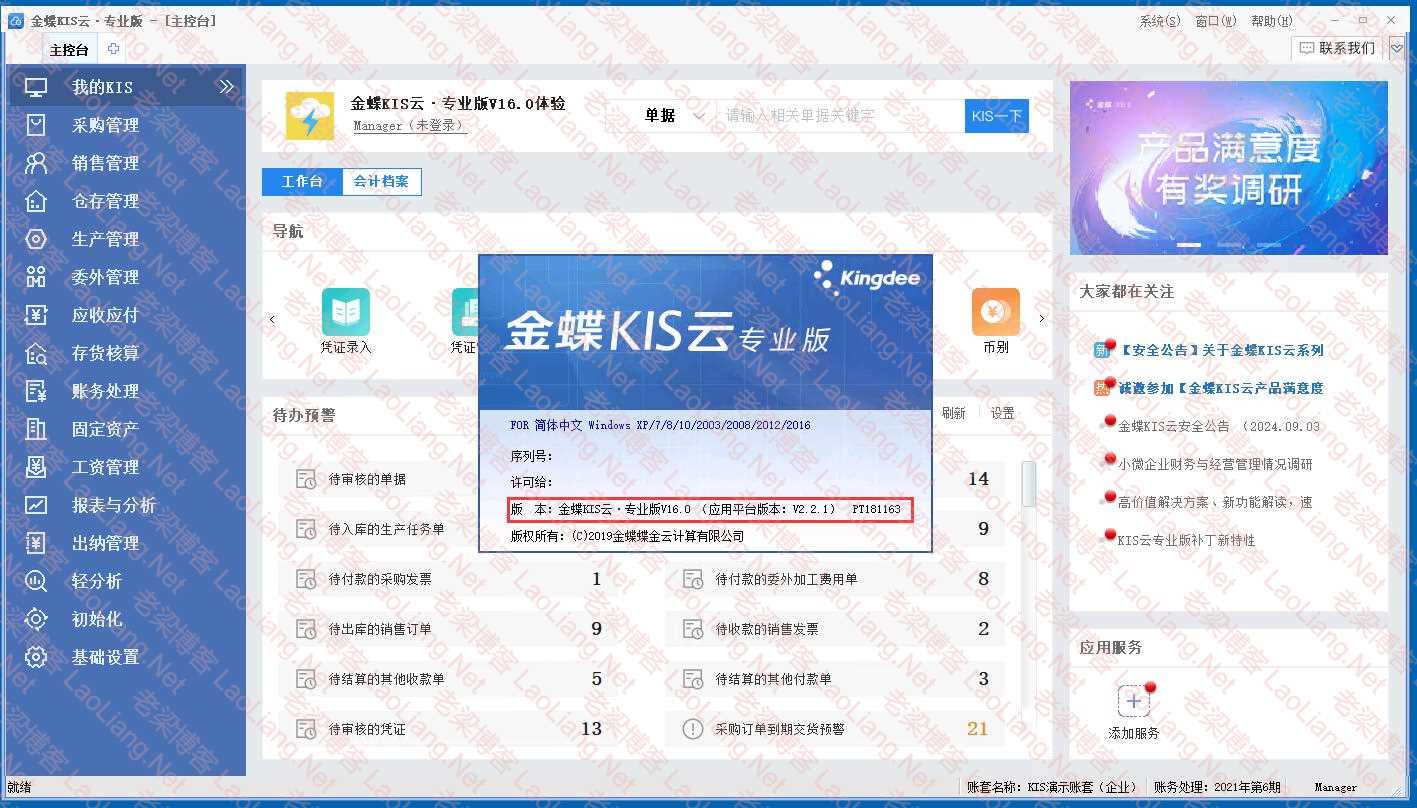The height and width of the screenshot is (808, 1417).
Task: Collapse sidebar using 我的KIS double chevron
Action: pos(226,87)
